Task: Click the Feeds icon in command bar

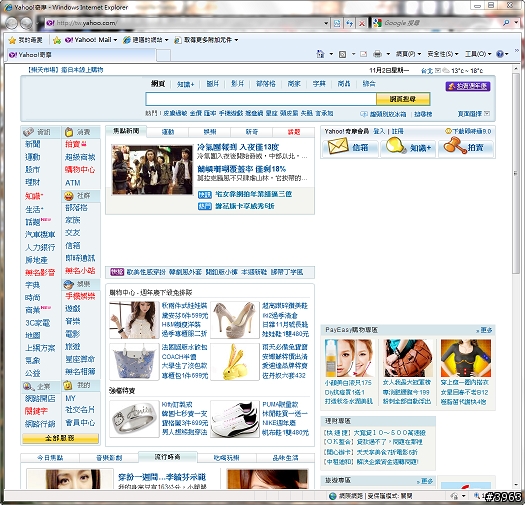Action: point(342,54)
